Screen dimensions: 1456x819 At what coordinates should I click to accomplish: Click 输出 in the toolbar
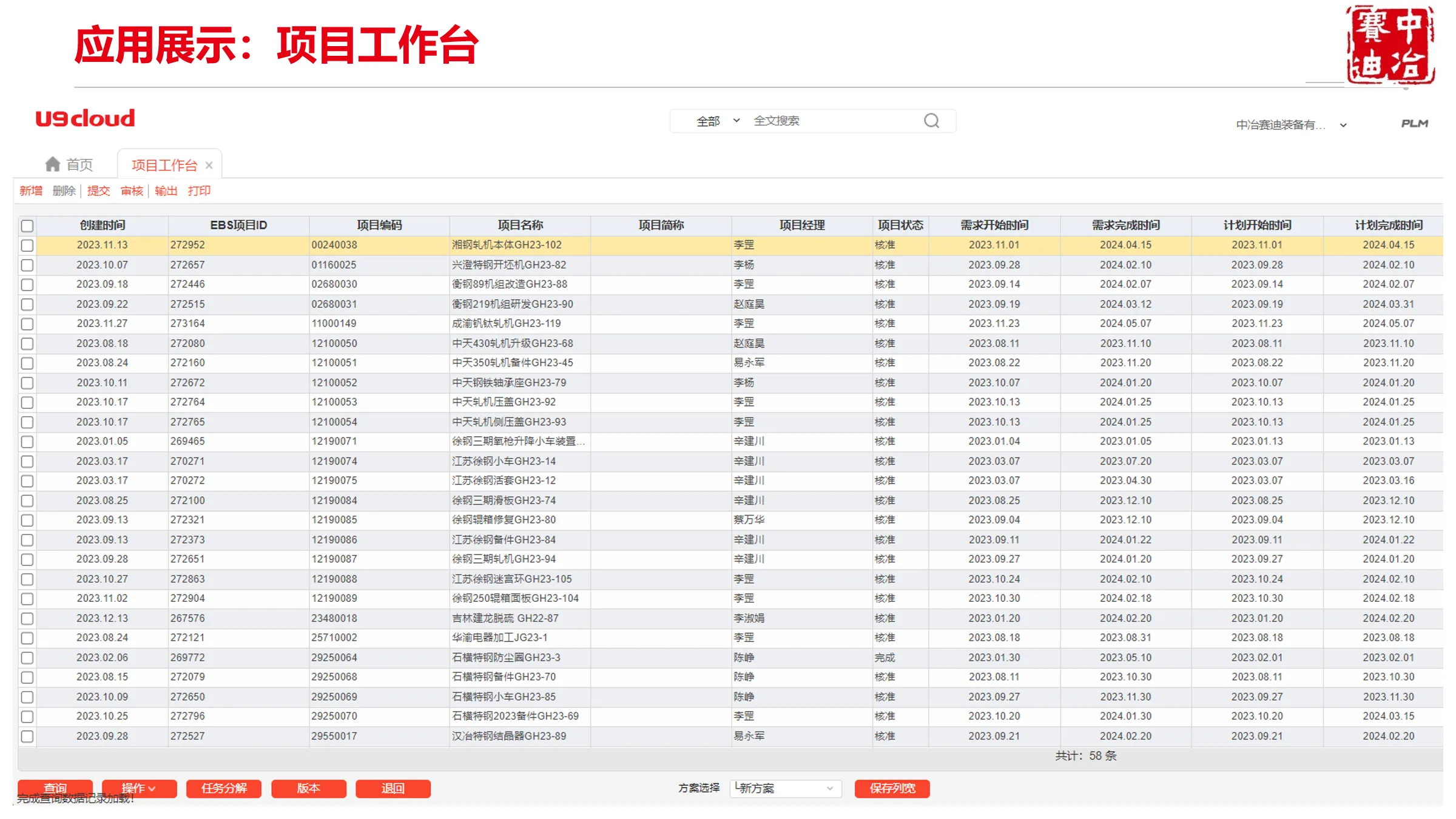[x=166, y=191]
